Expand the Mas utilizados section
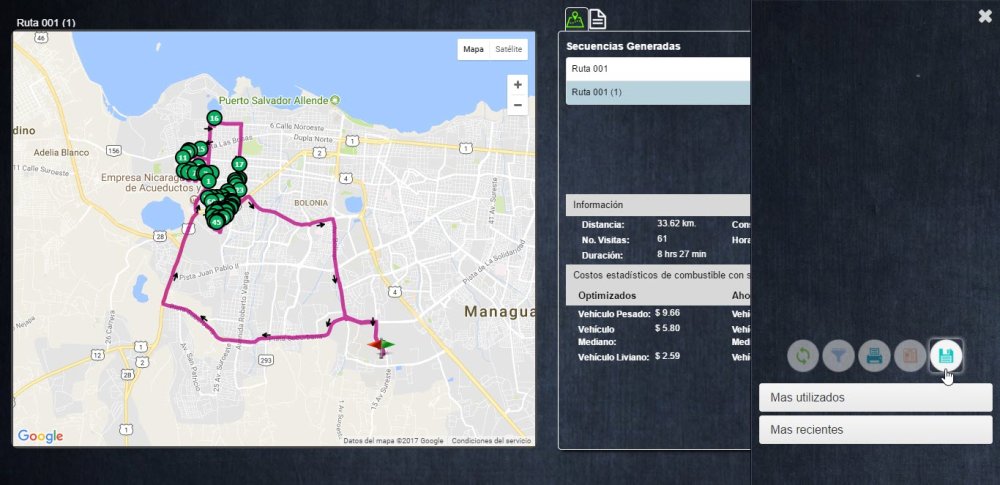 click(x=875, y=398)
